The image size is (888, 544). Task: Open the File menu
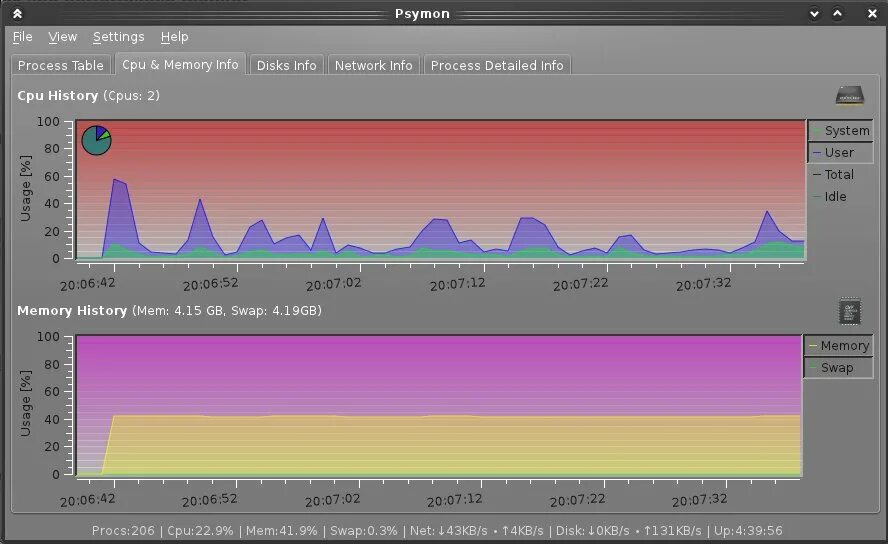[23, 37]
